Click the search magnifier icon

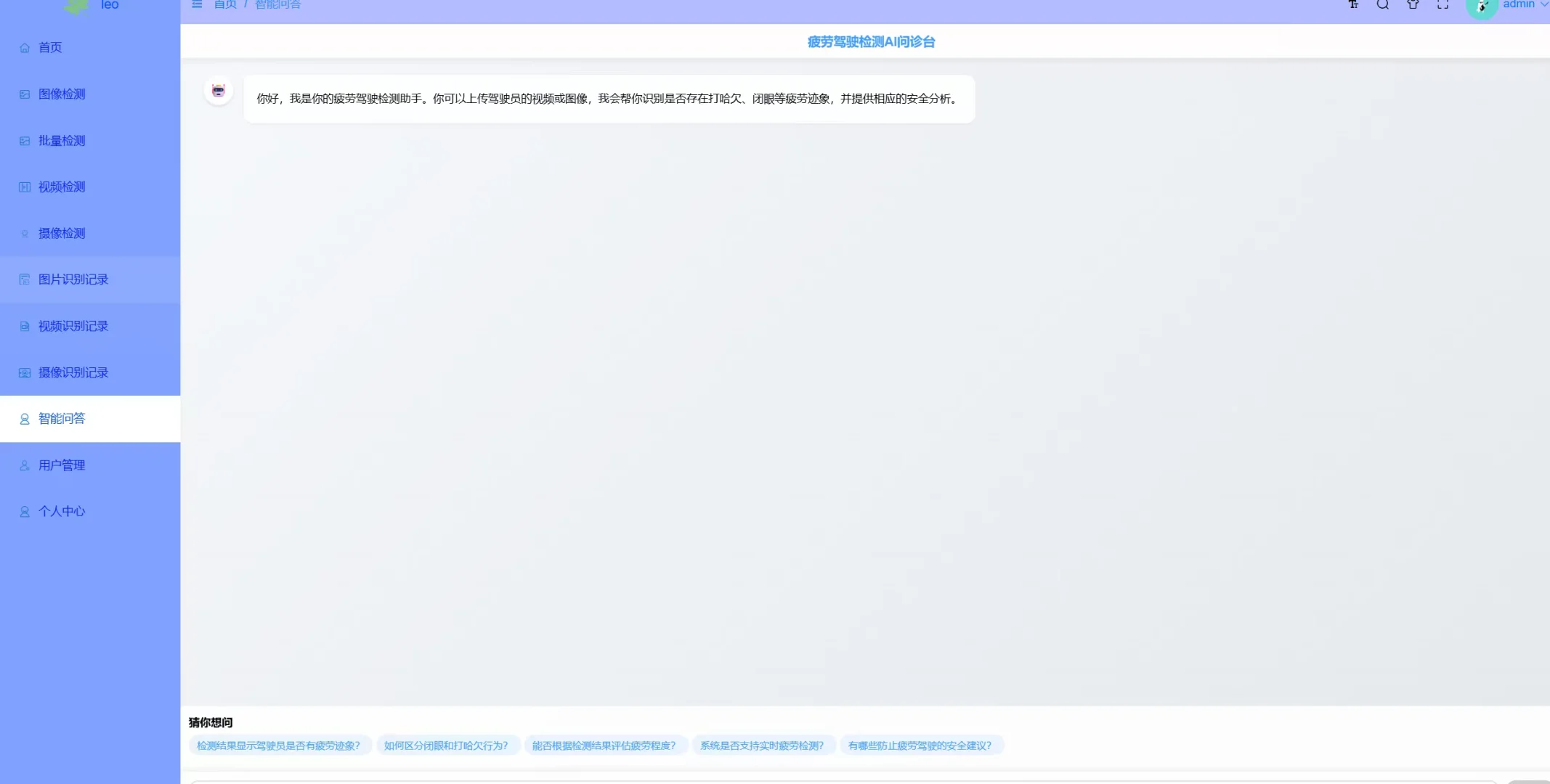point(1381,5)
